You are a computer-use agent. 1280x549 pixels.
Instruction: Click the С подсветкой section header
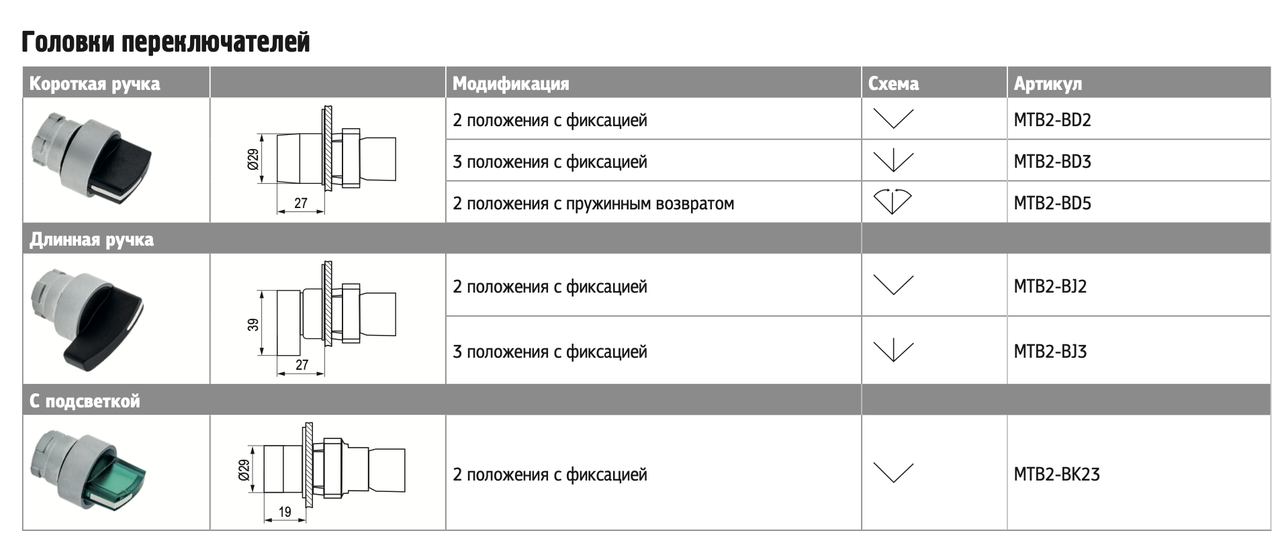85,402
